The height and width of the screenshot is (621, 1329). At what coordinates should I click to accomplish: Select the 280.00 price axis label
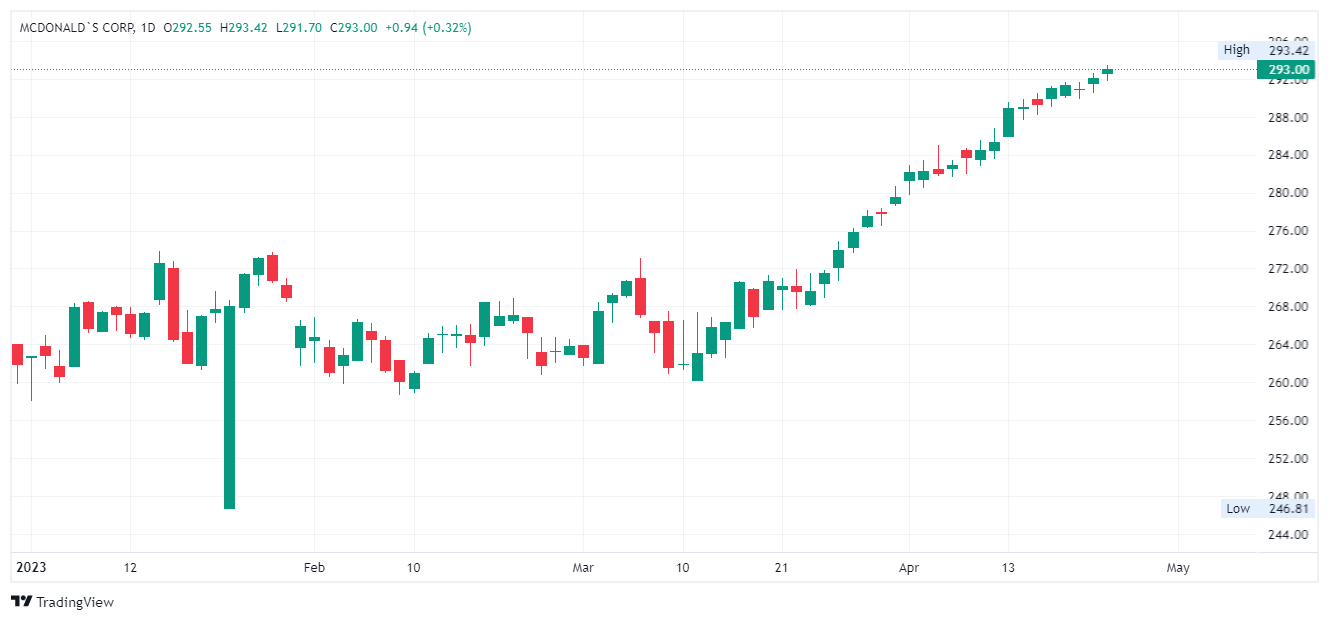coord(1288,193)
